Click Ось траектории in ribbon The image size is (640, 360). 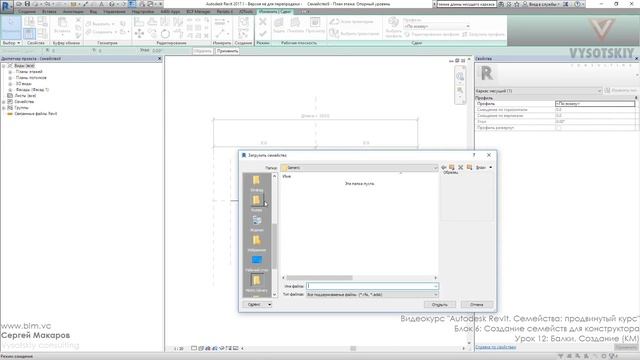coord(351,21)
